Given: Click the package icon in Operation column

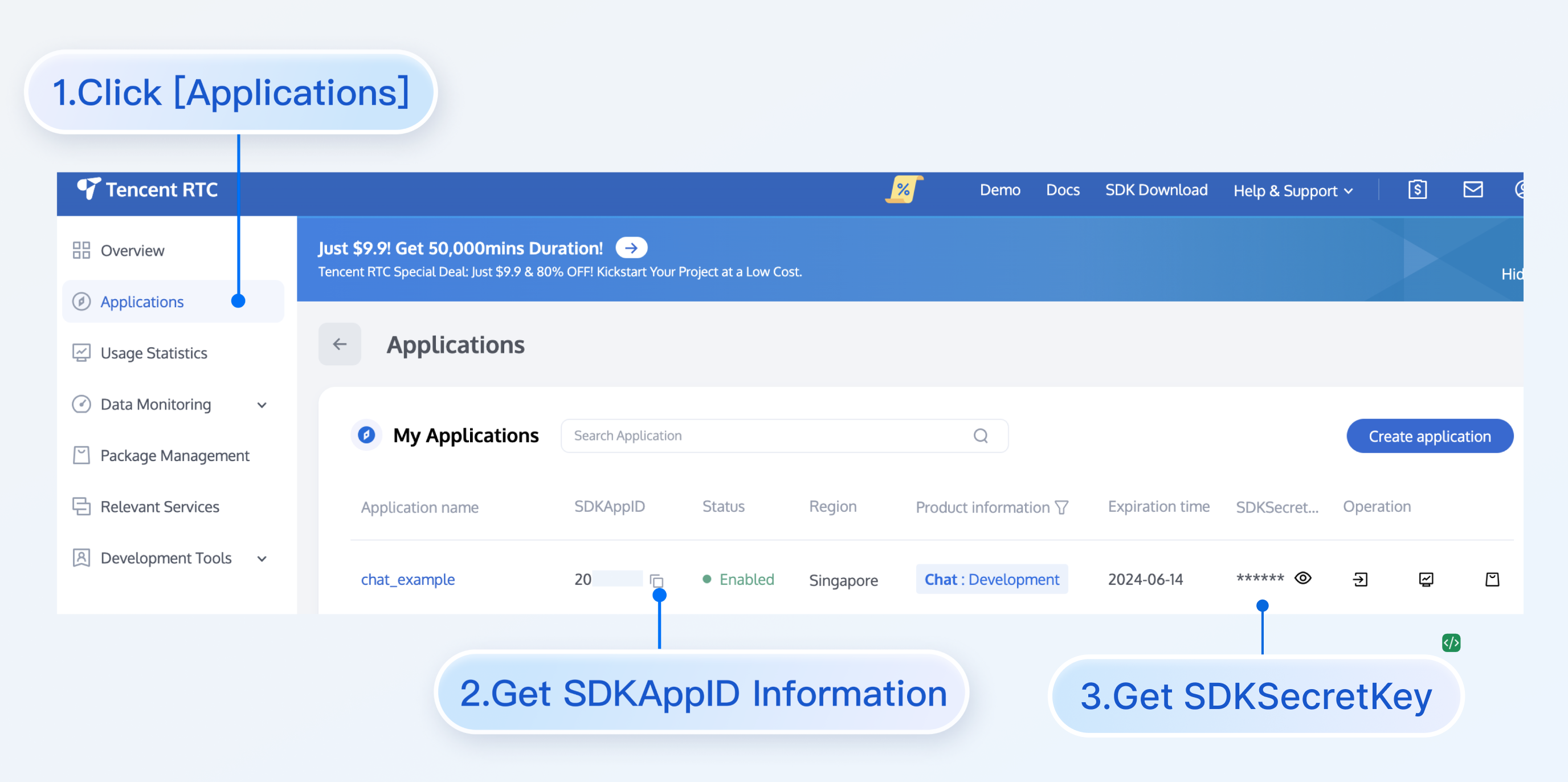Looking at the screenshot, I should click(x=1492, y=579).
